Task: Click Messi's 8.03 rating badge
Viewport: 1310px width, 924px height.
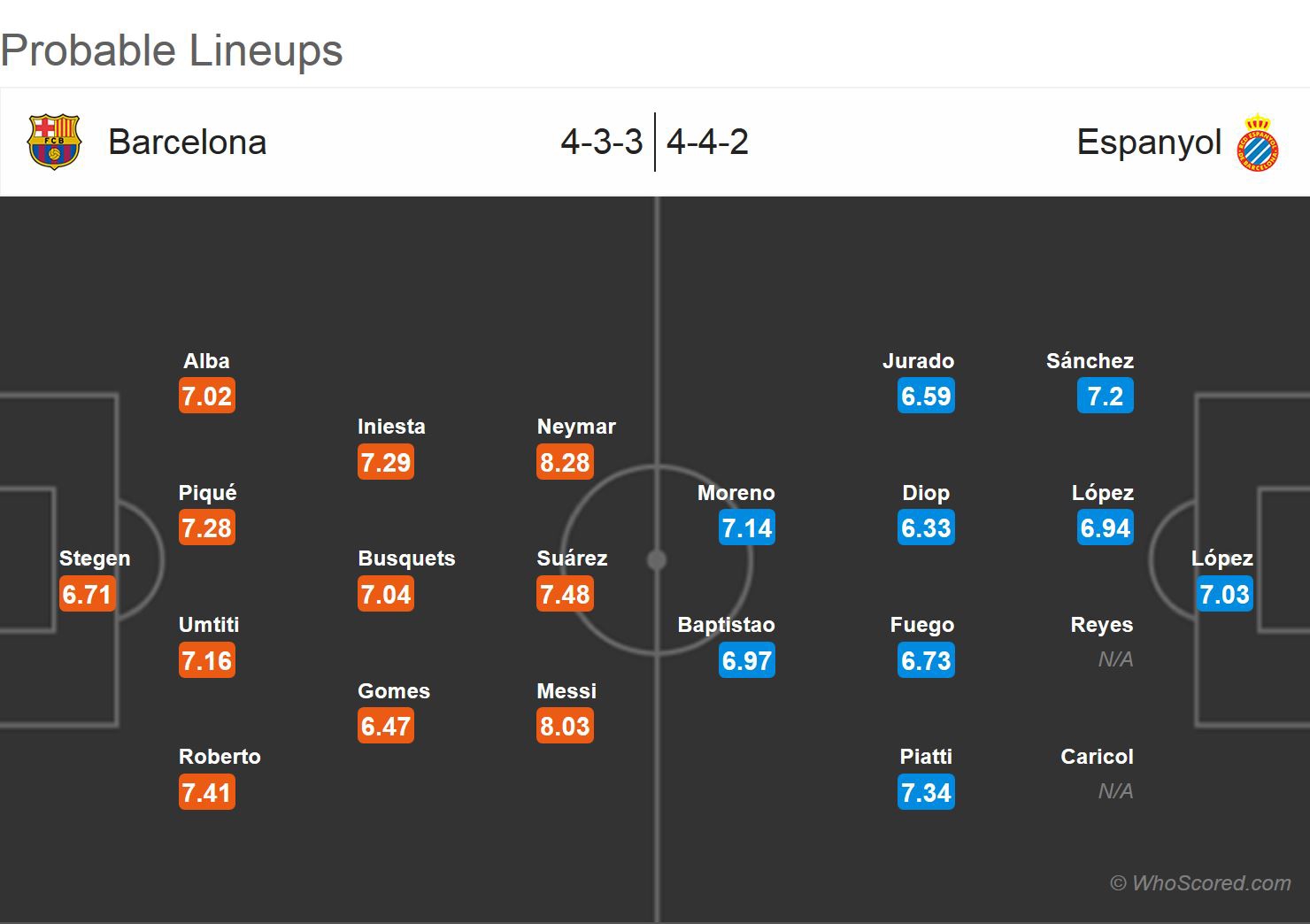Action: 565,727
